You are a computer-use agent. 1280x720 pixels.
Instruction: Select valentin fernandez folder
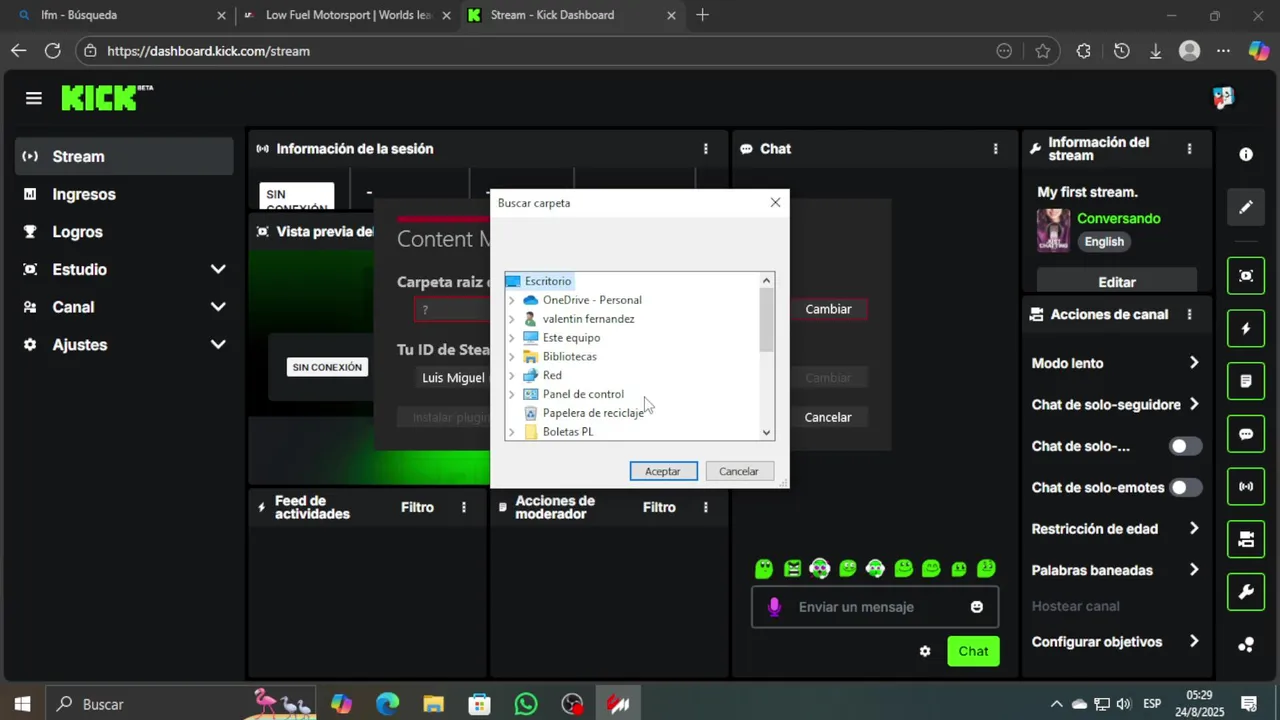point(588,319)
